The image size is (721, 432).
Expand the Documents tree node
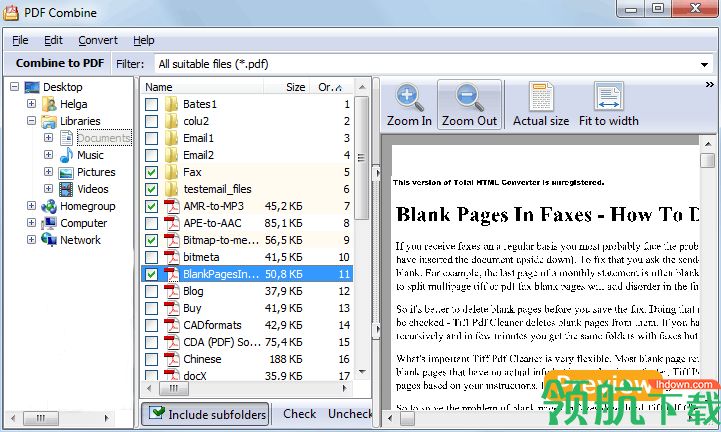click(48, 138)
